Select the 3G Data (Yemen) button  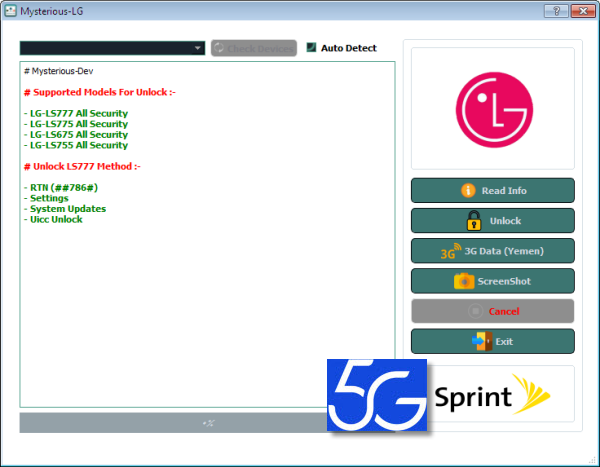coord(492,251)
